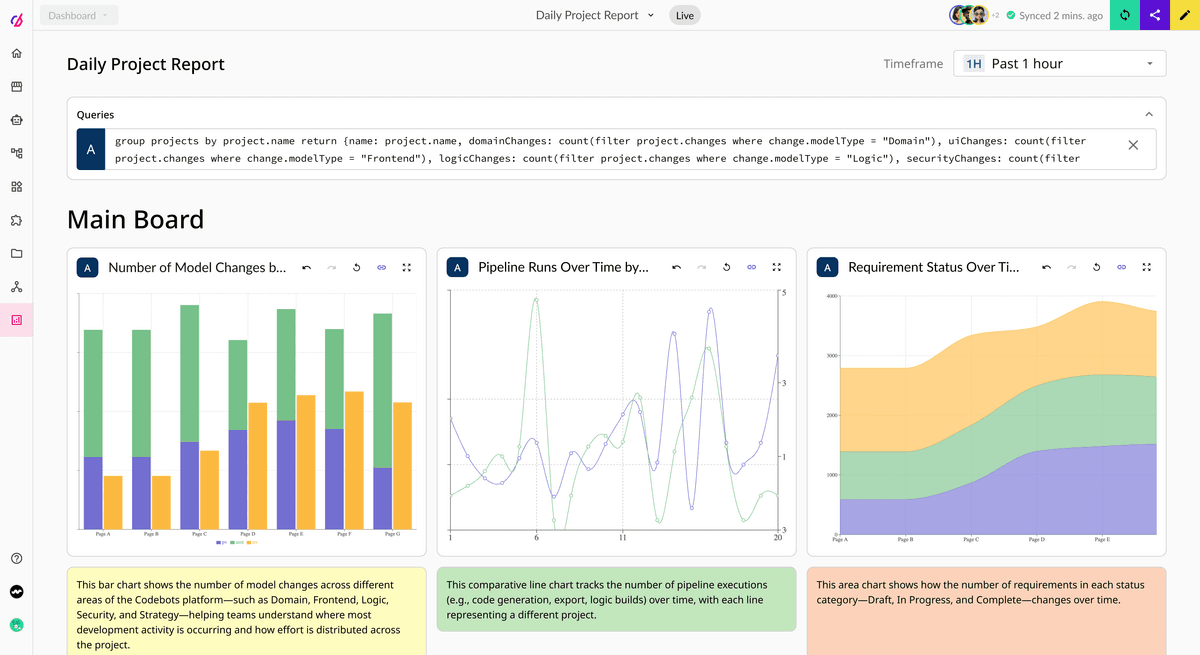Open the folder icon in sidebar
This screenshot has height=655, width=1200.
[x=16, y=253]
